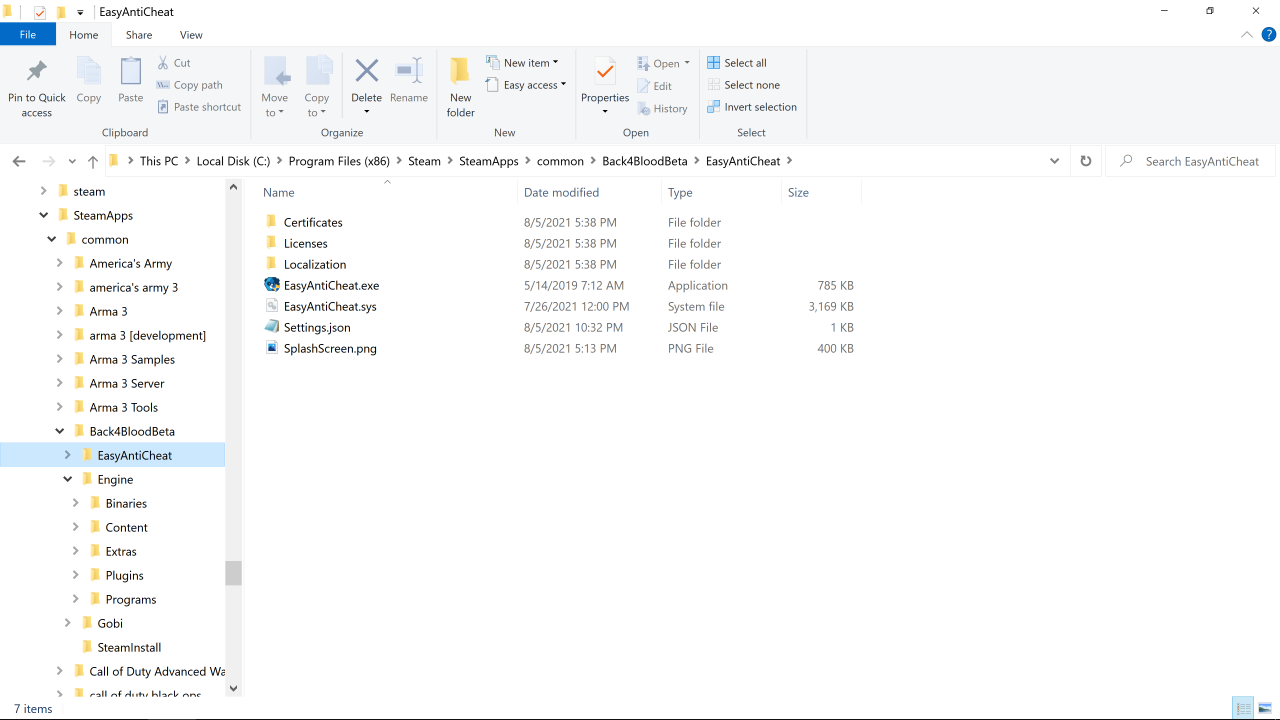Click the Delete icon in ribbon
The height and width of the screenshot is (720, 1280).
coord(366,72)
